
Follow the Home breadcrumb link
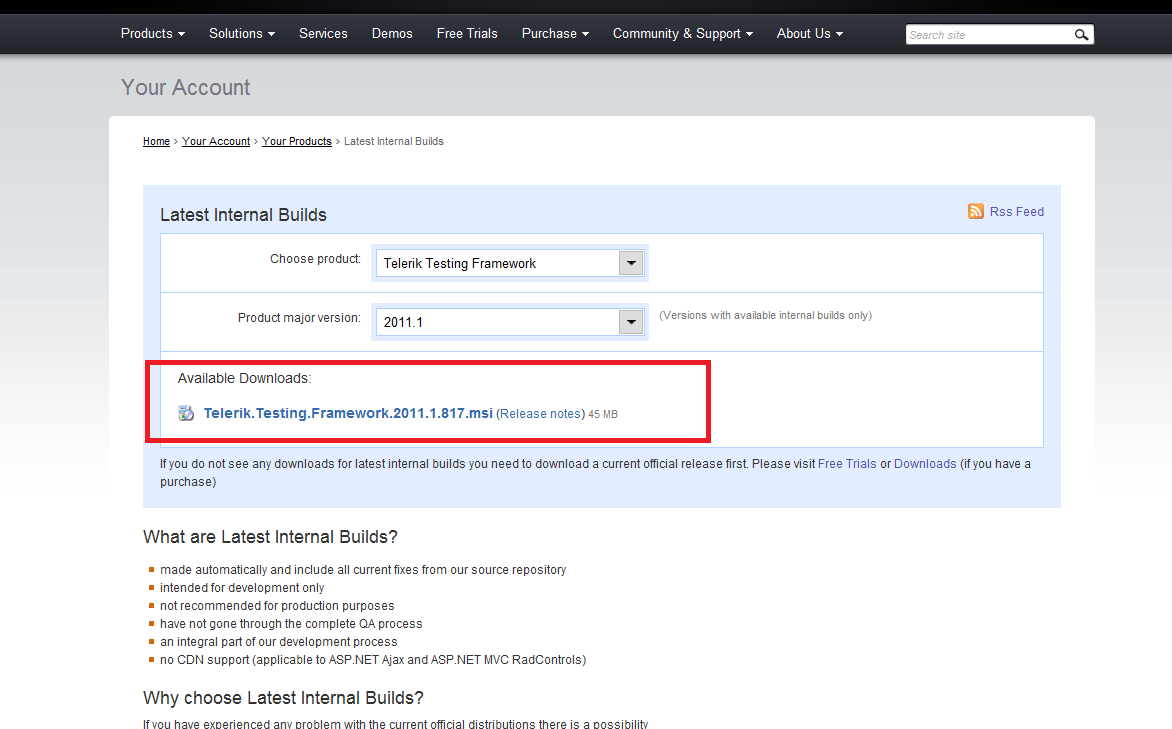[156, 141]
